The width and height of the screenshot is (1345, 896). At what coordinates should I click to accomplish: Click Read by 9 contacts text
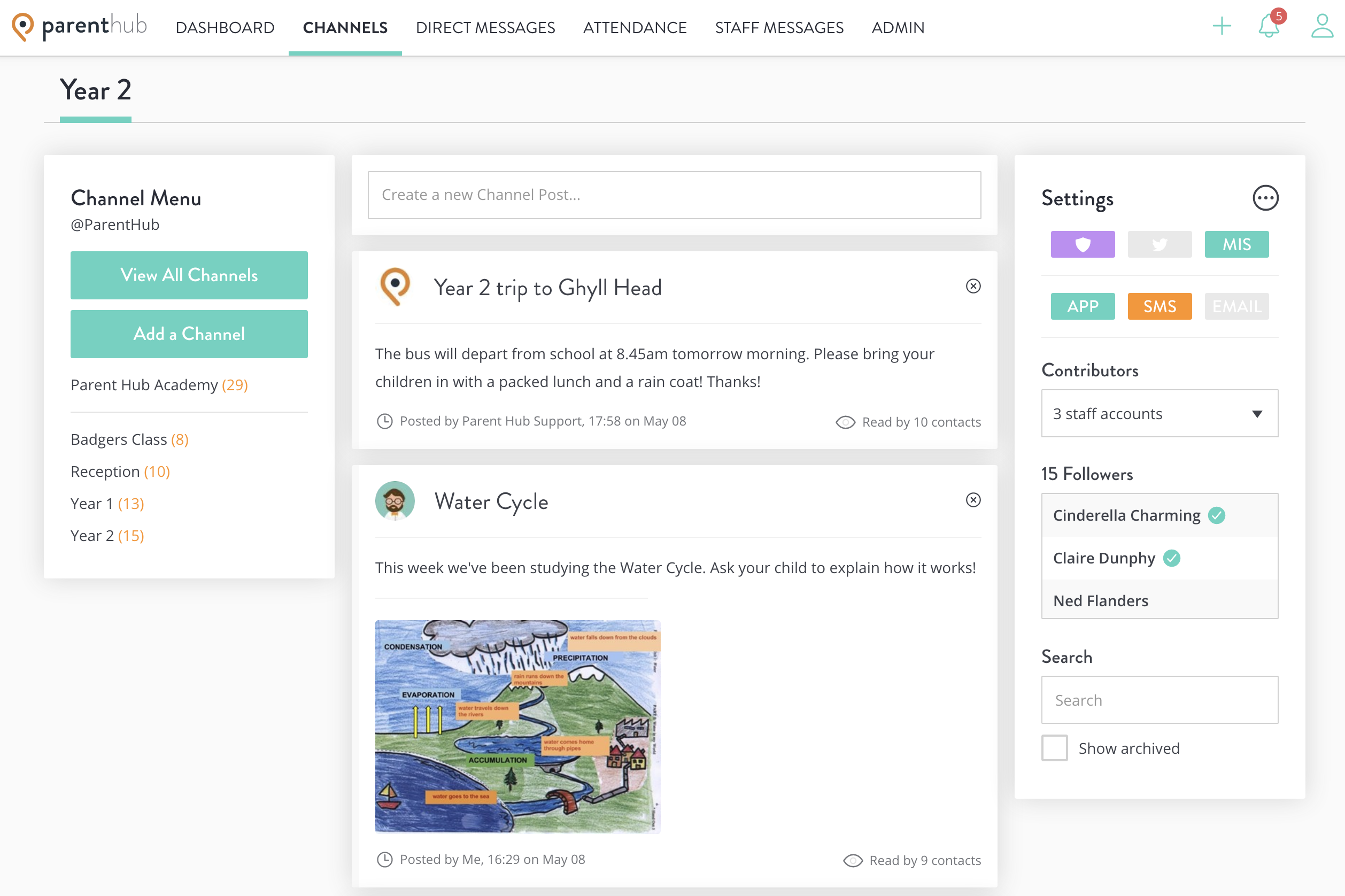point(925,861)
